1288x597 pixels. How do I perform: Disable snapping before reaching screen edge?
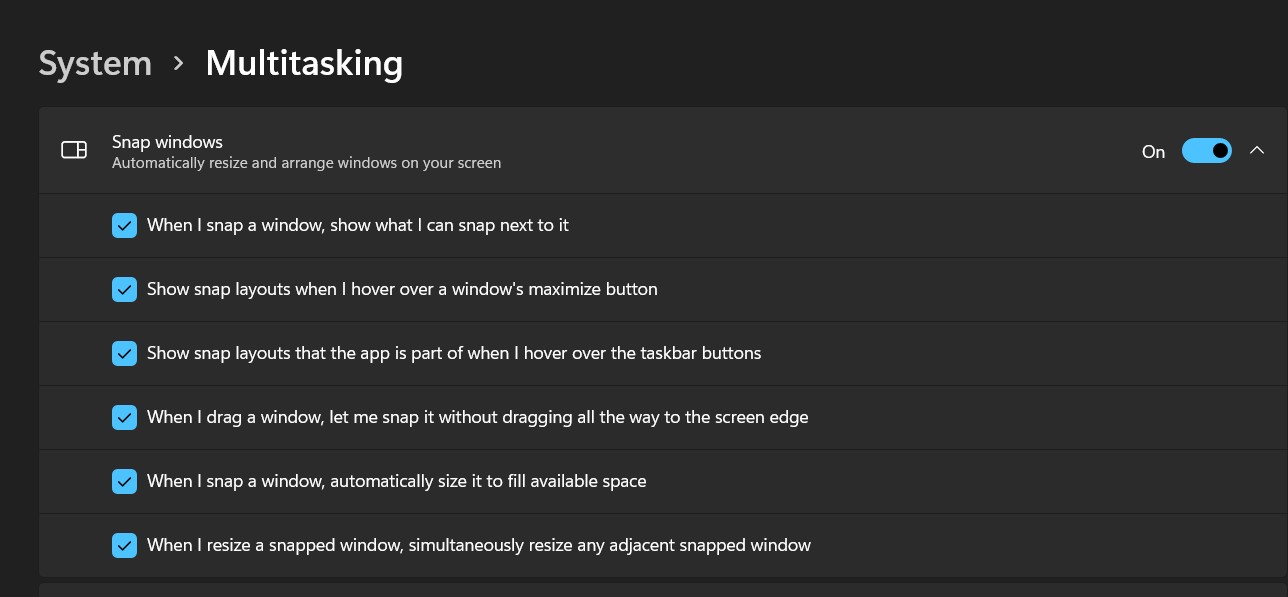coord(124,417)
